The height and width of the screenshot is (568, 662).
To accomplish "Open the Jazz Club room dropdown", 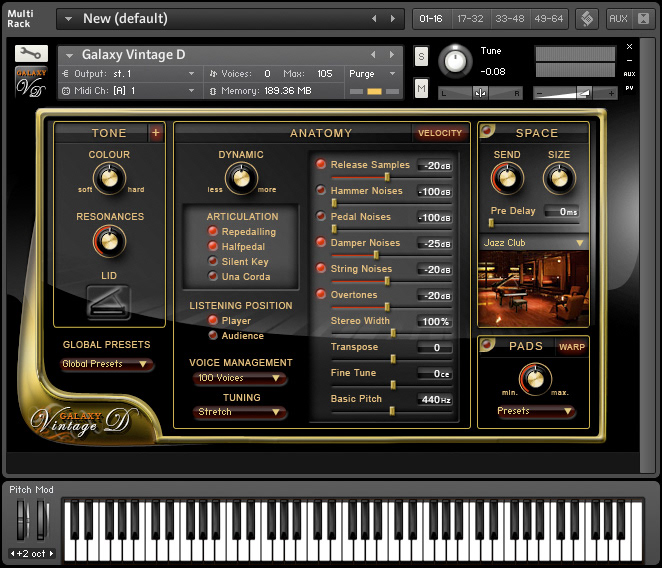I will pyautogui.click(x=534, y=243).
